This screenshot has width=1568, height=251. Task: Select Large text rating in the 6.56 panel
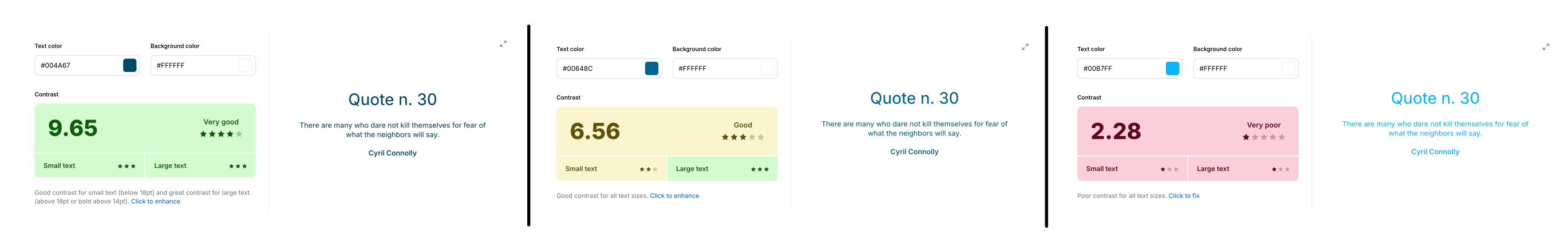tap(722, 169)
